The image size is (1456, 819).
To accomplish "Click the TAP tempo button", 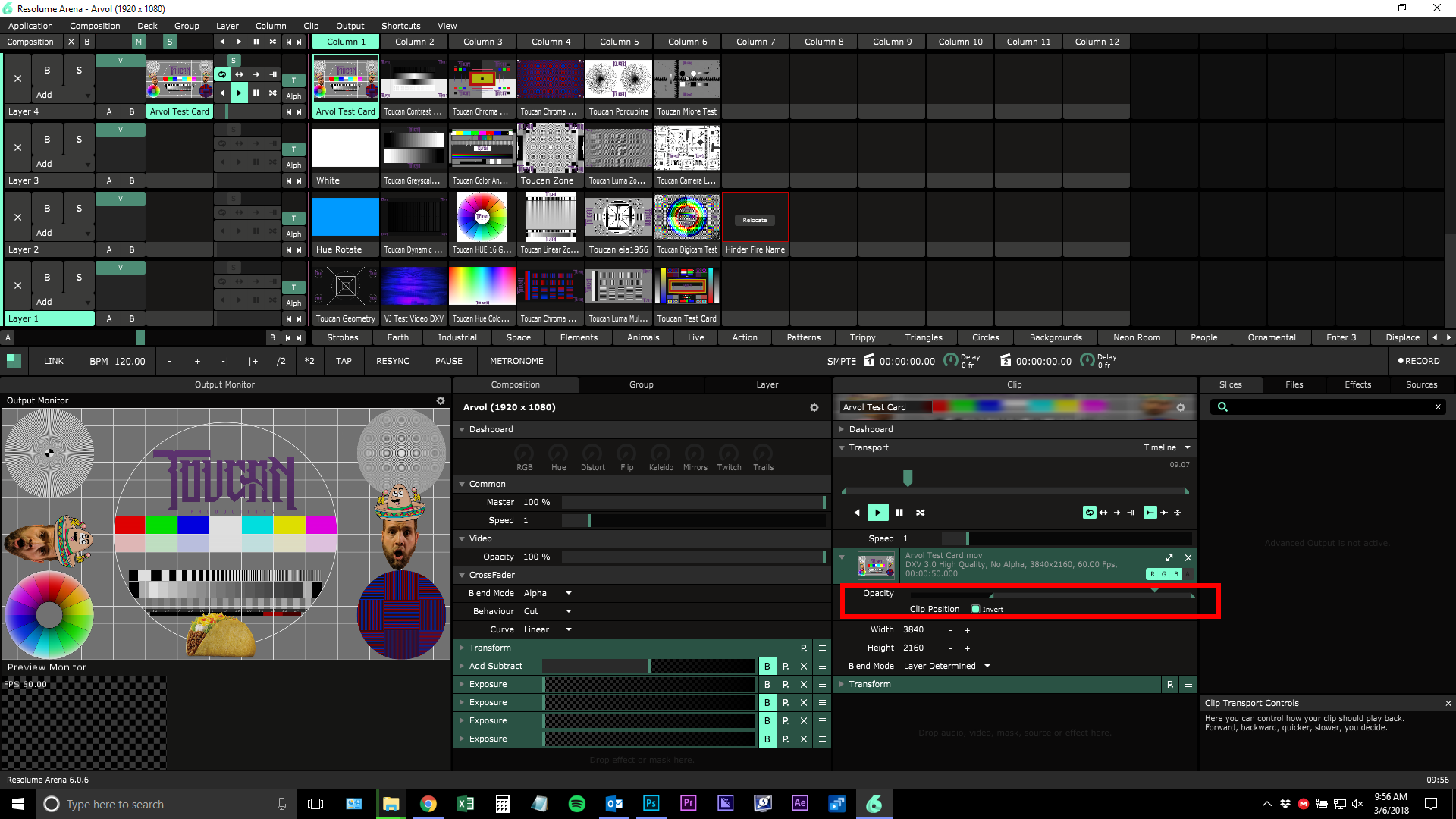I will click(x=344, y=361).
